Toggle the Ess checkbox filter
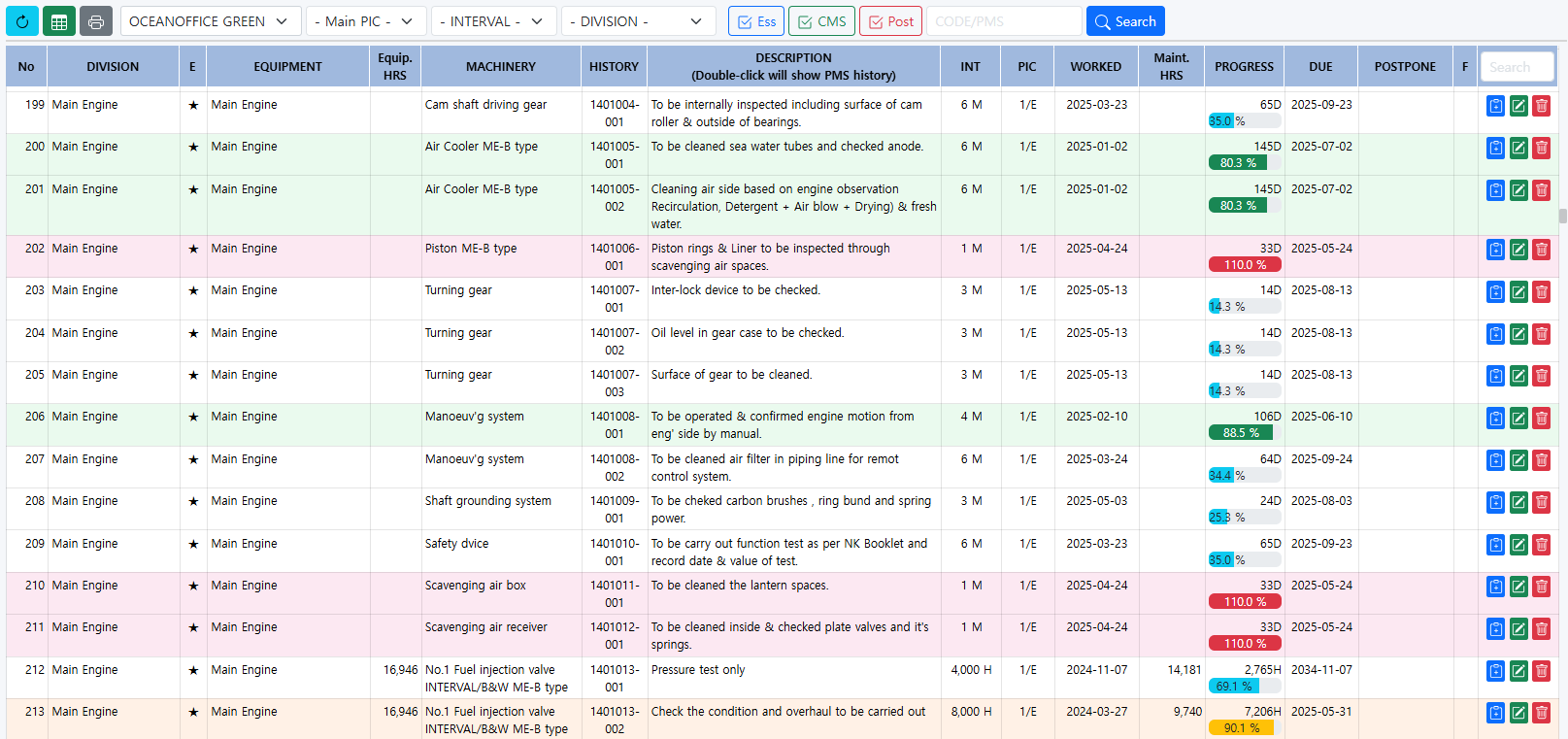The height and width of the screenshot is (739, 1568). 755,21
